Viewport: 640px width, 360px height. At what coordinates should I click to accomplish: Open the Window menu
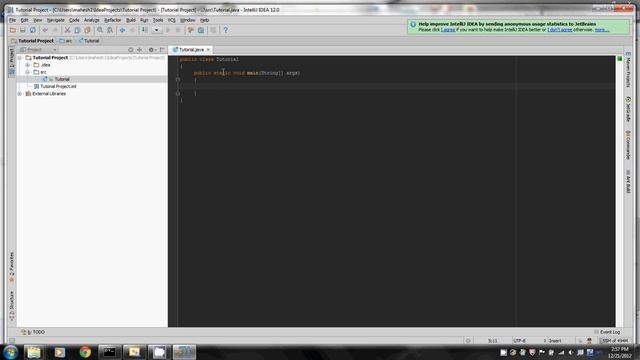188,20
